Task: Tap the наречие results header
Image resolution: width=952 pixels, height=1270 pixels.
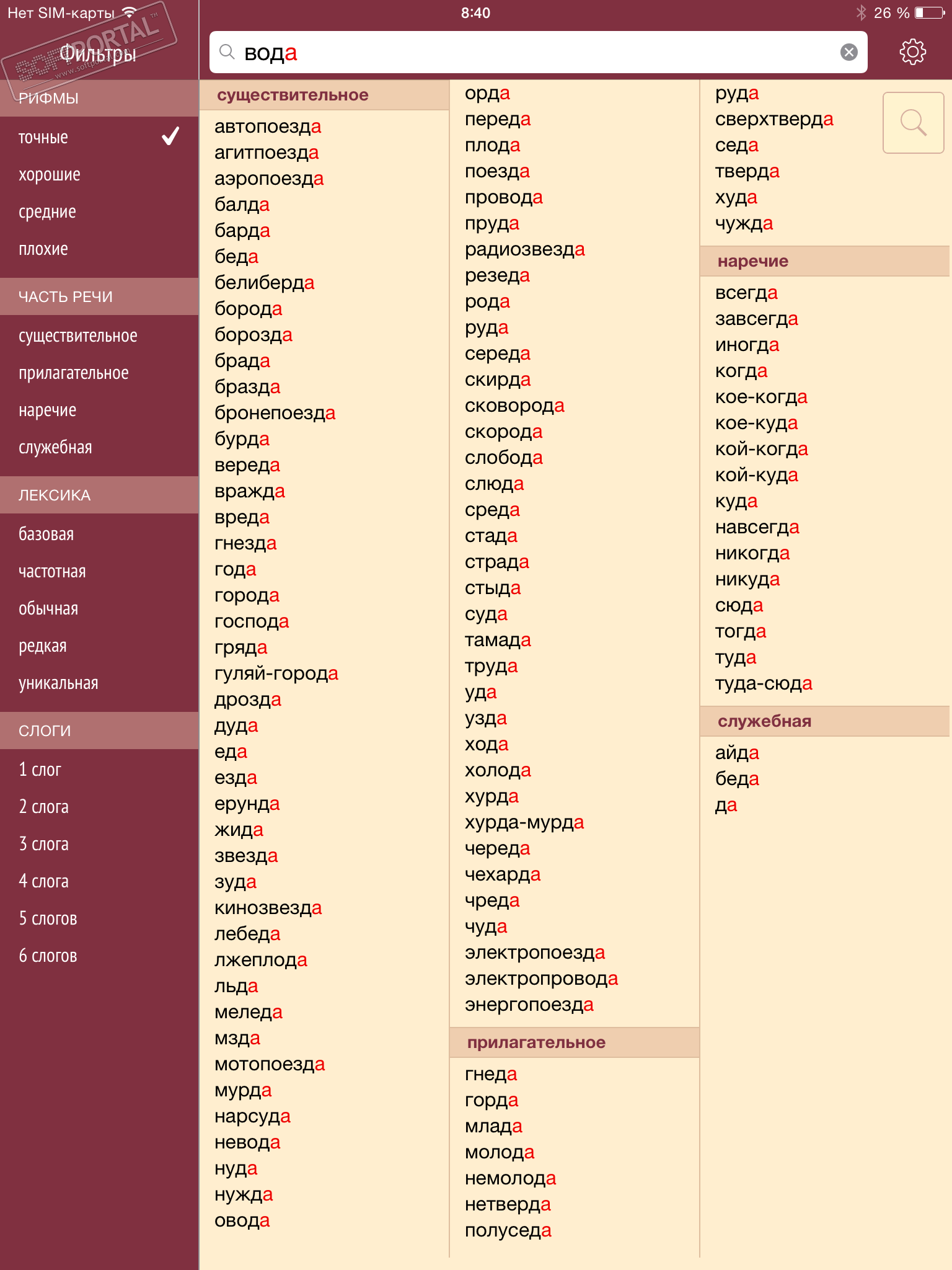Action: pos(825,261)
